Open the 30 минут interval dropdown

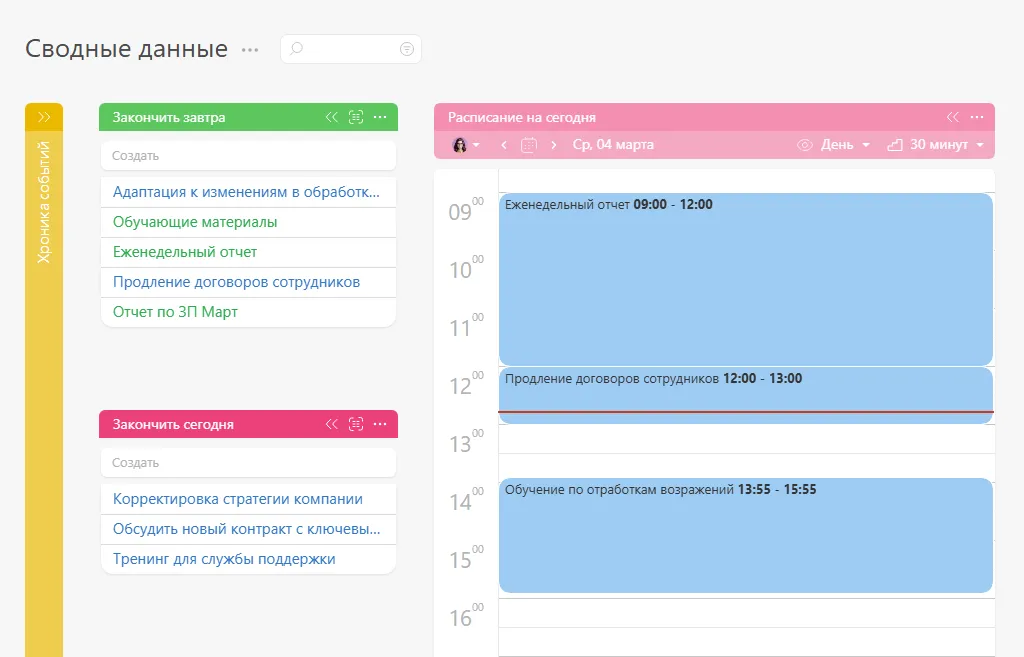click(x=937, y=145)
